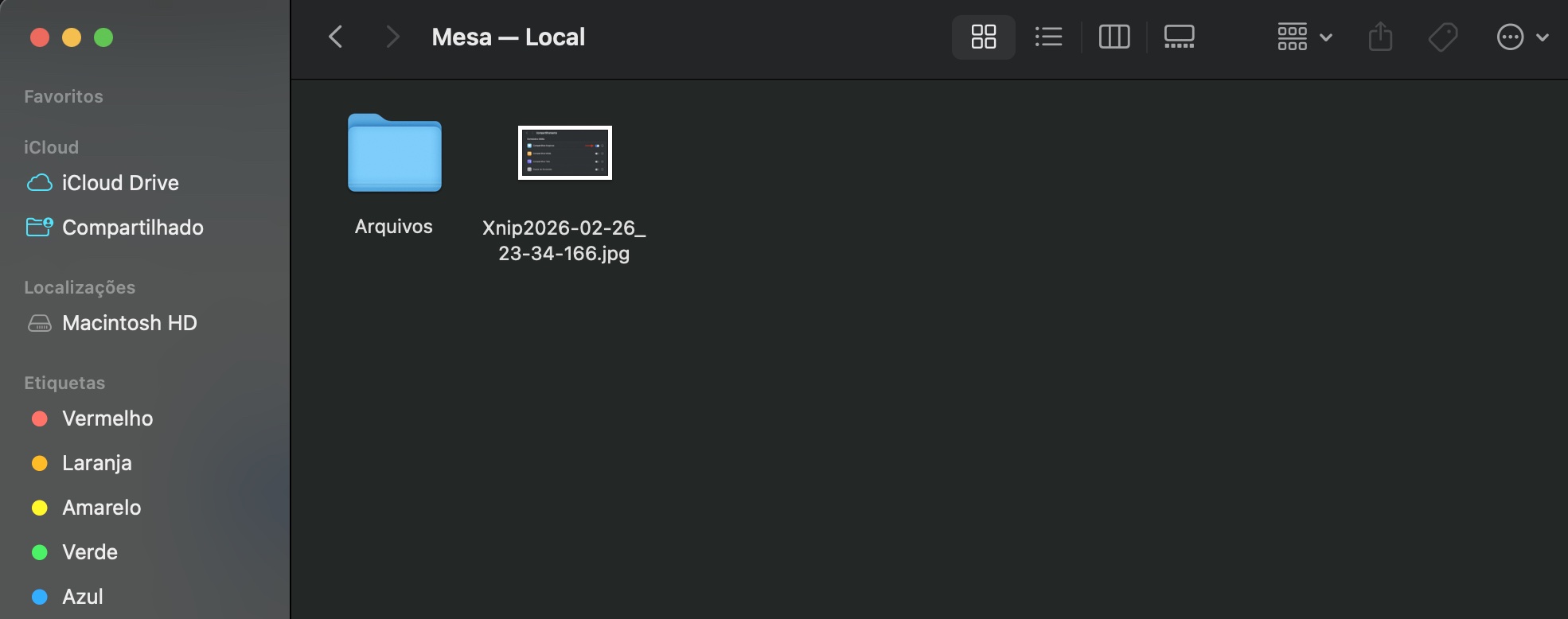Switch to gallery view
Screen dimensions: 1568x619
[1179, 37]
